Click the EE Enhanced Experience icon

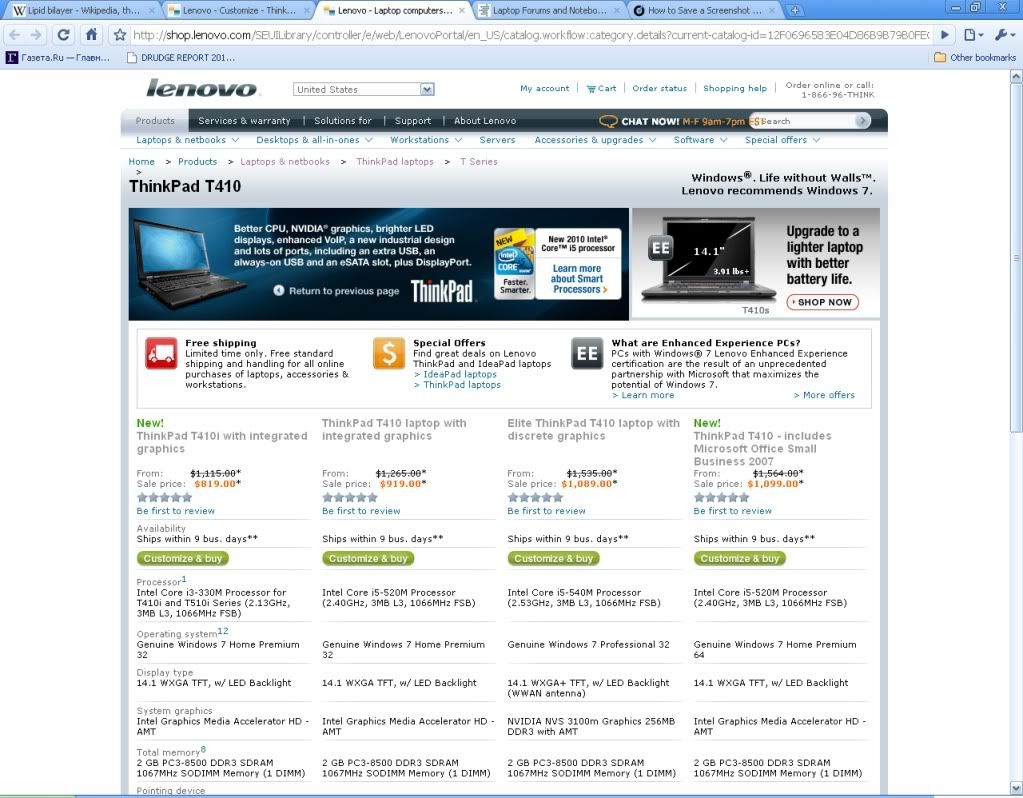[x=587, y=354]
